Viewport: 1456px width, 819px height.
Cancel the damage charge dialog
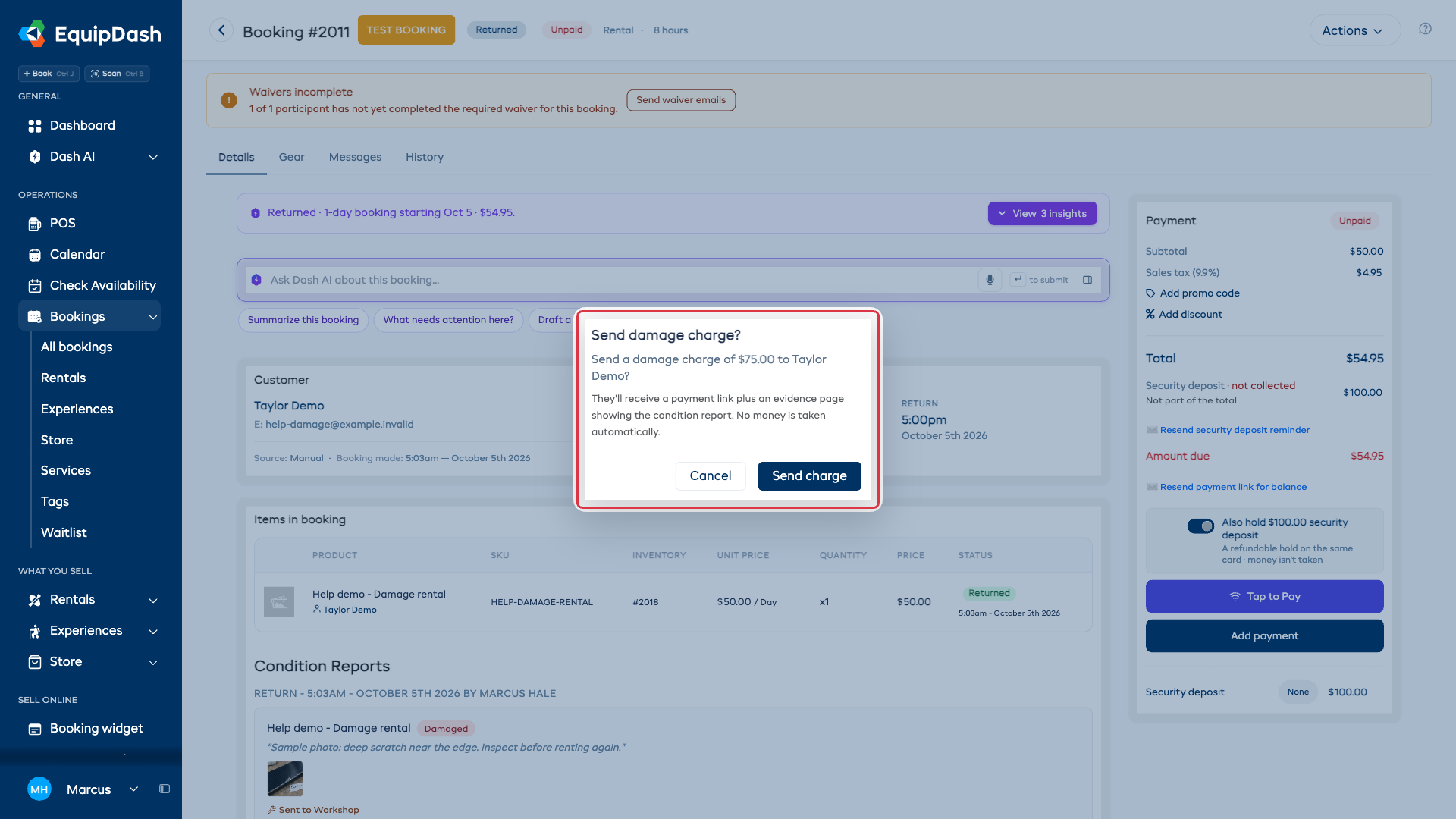tap(711, 475)
